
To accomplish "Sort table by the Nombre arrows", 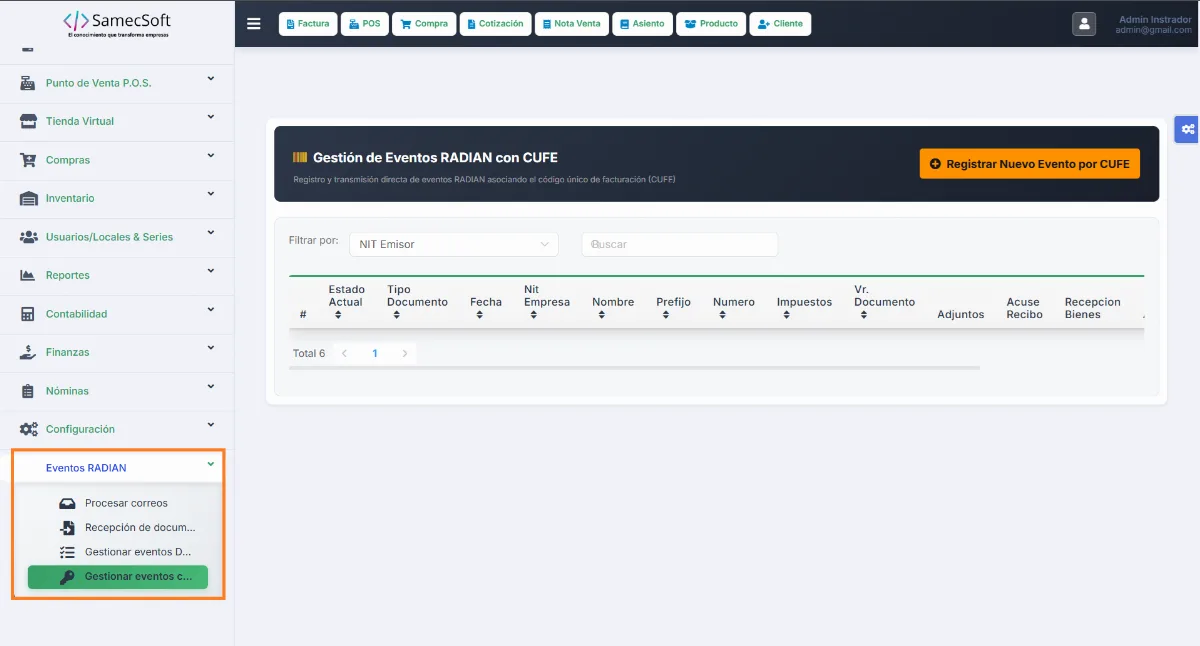I will coord(601,315).
